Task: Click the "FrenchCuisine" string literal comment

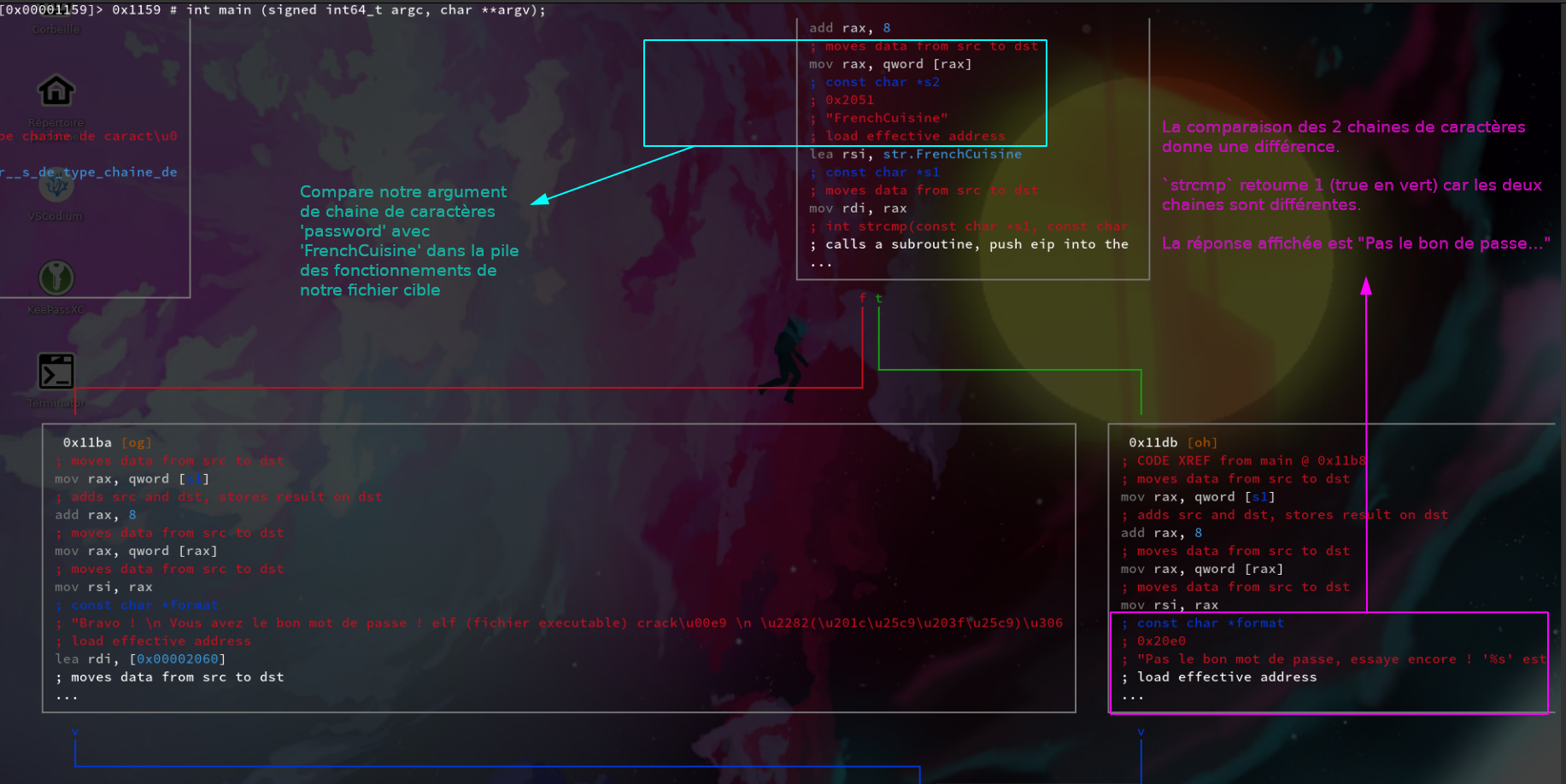Action: click(x=886, y=118)
